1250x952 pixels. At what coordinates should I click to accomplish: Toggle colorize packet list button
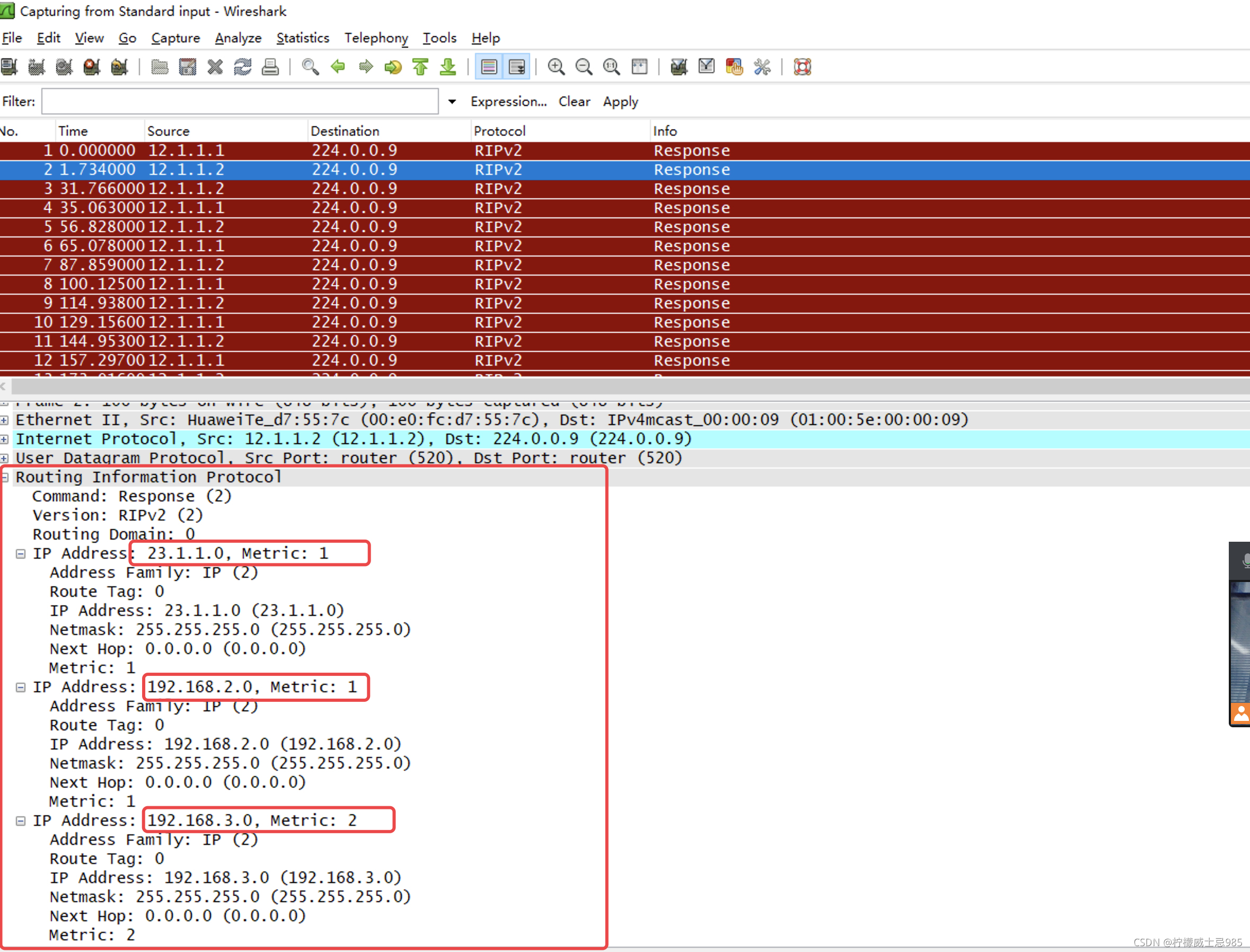489,67
